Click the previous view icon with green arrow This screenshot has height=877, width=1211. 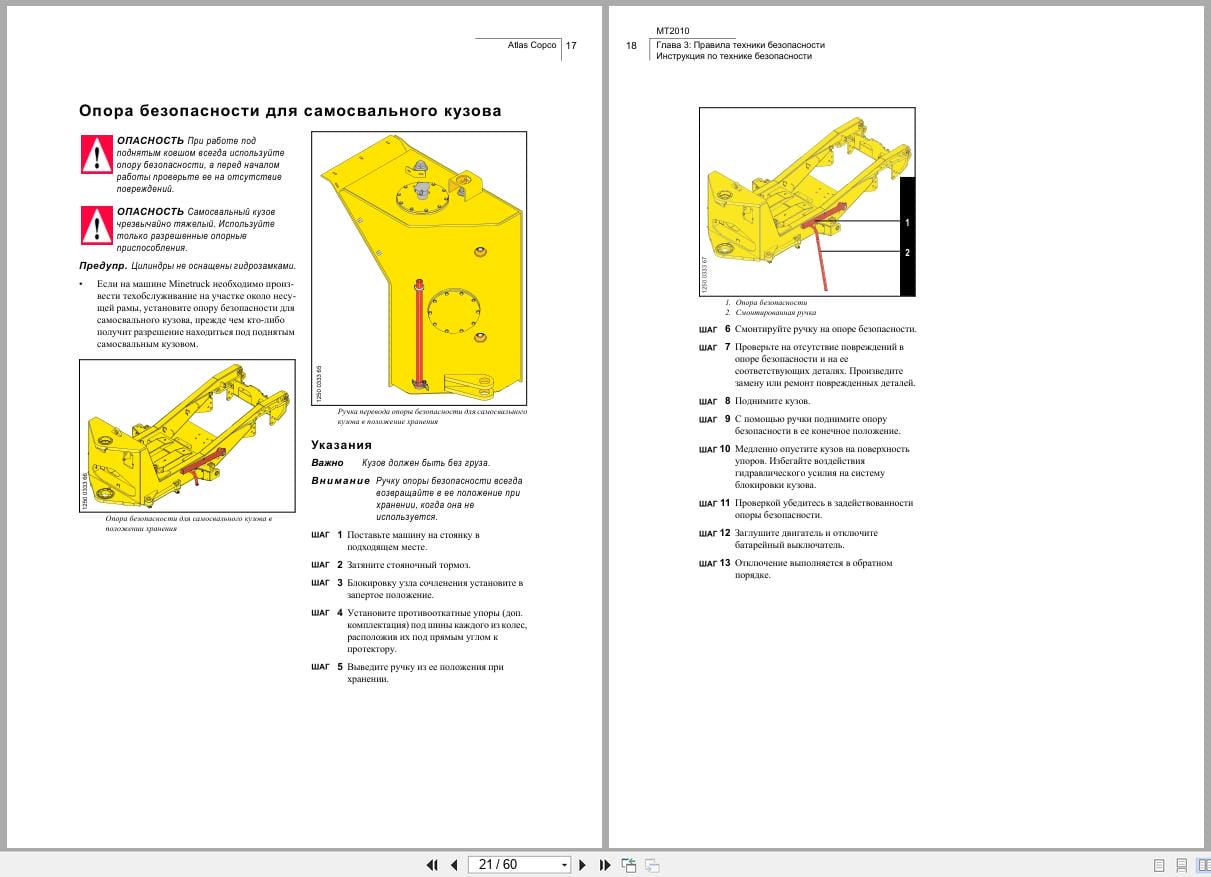coord(629,863)
